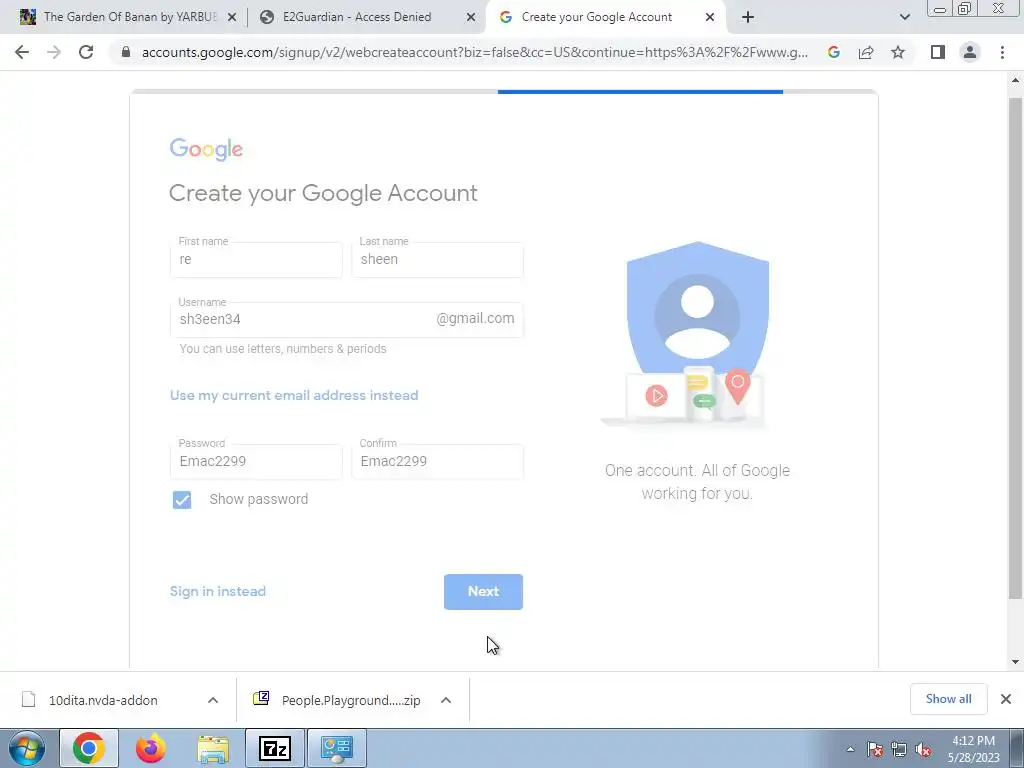The width and height of the screenshot is (1024, 768).
Task: Open the Control Panel taskbar icon
Action: point(337,748)
